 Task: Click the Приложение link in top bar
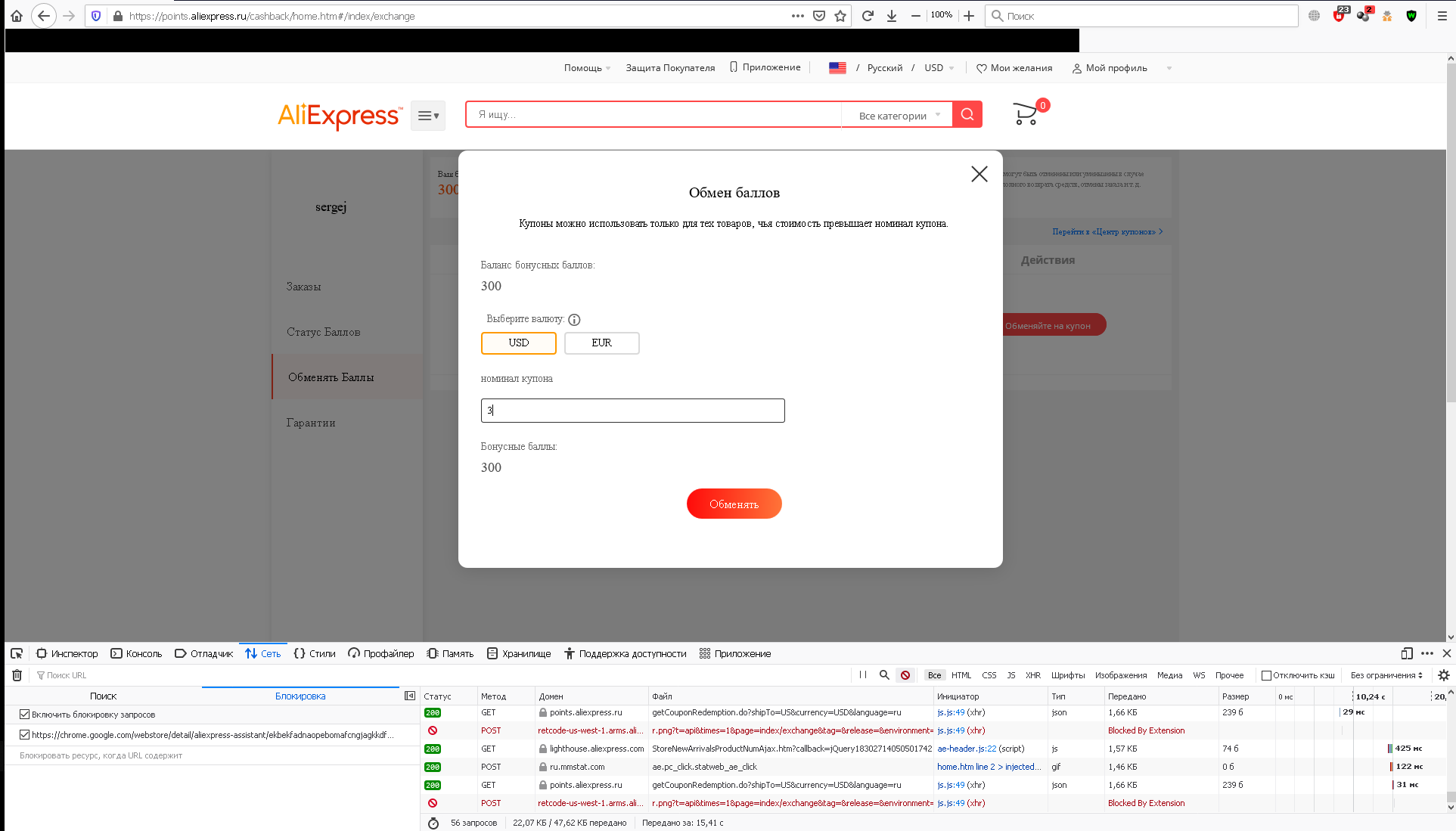click(765, 67)
